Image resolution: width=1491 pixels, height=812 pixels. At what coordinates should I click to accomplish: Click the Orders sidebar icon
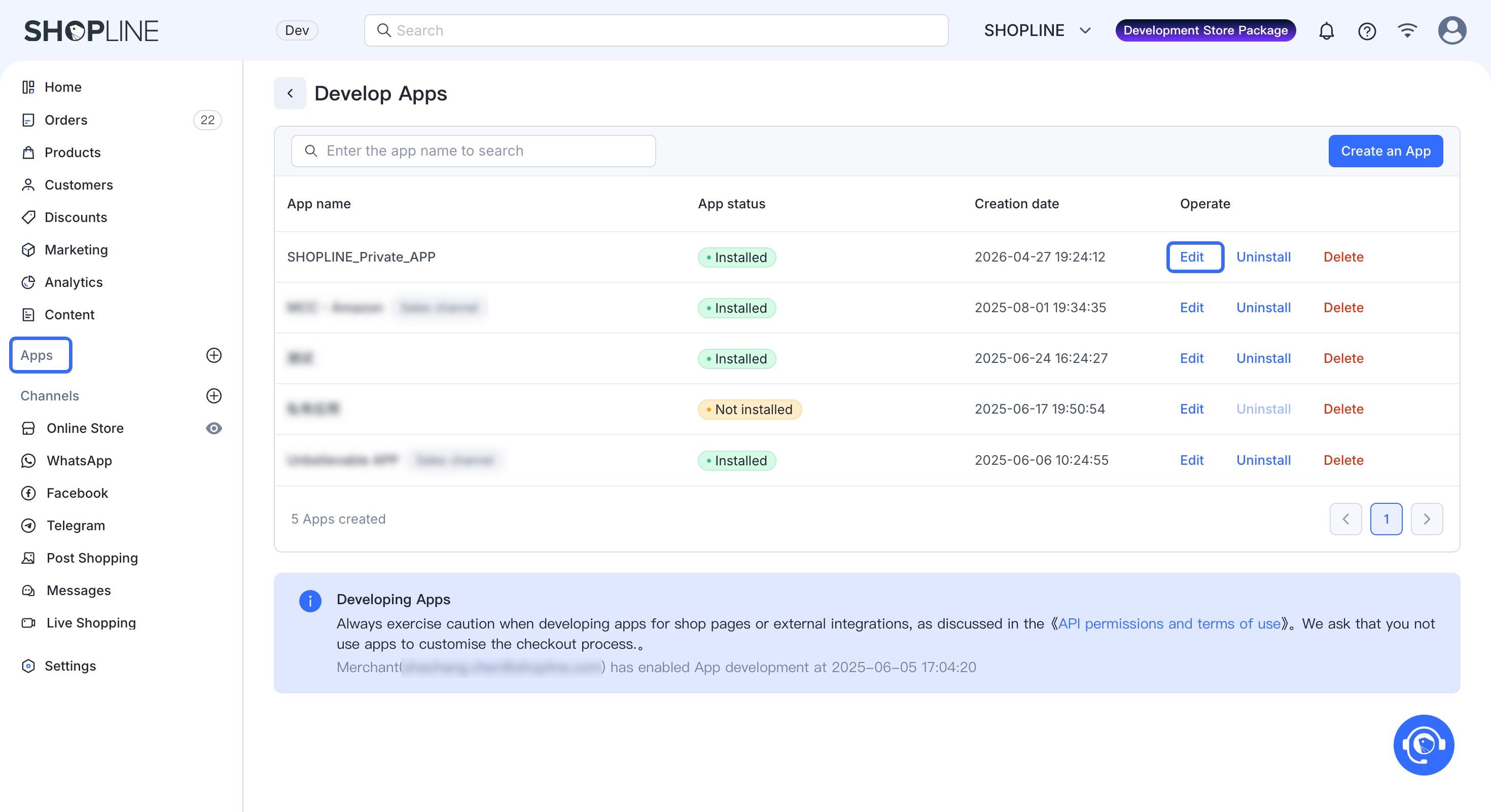pos(28,120)
